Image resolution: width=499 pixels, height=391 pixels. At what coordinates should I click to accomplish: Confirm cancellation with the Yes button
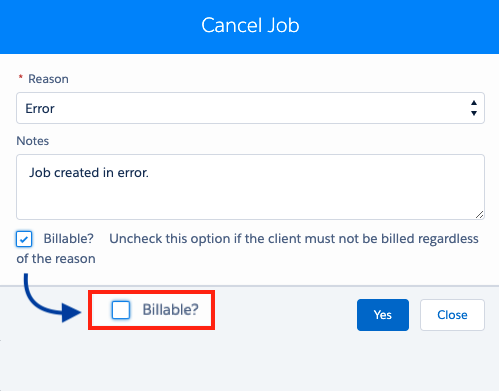click(383, 315)
